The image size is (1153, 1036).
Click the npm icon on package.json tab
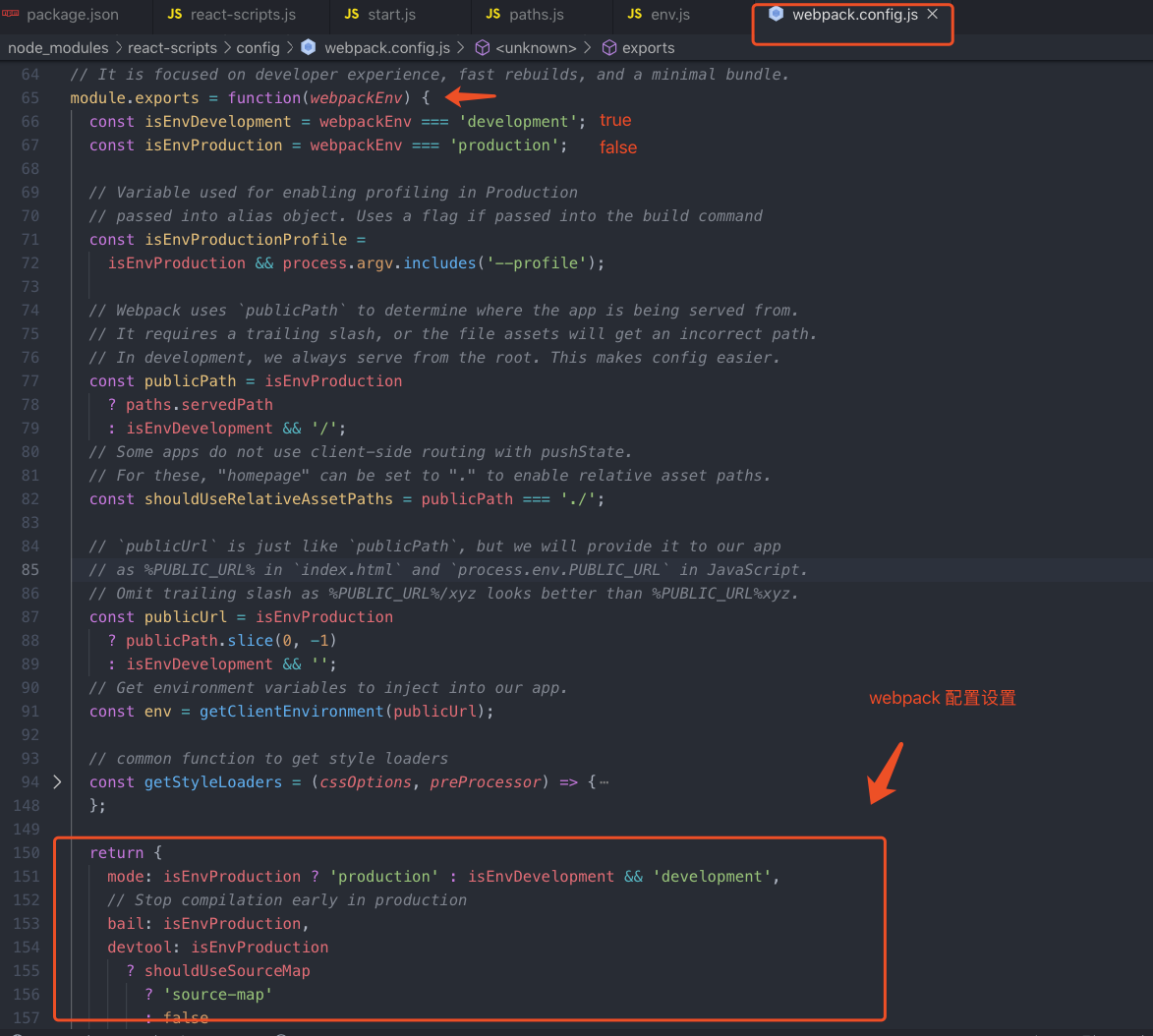(x=11, y=15)
